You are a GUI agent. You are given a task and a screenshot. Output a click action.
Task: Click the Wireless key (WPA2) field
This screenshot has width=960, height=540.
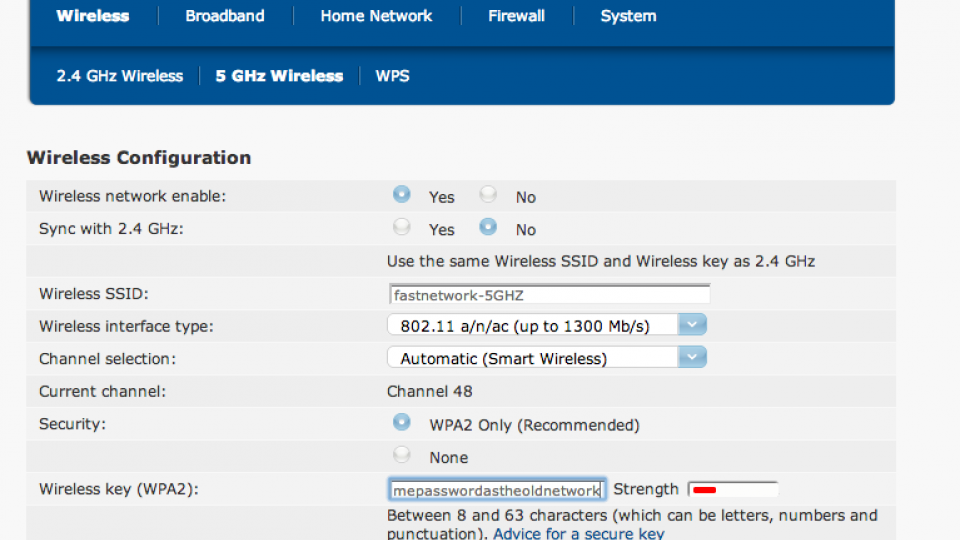coord(497,490)
